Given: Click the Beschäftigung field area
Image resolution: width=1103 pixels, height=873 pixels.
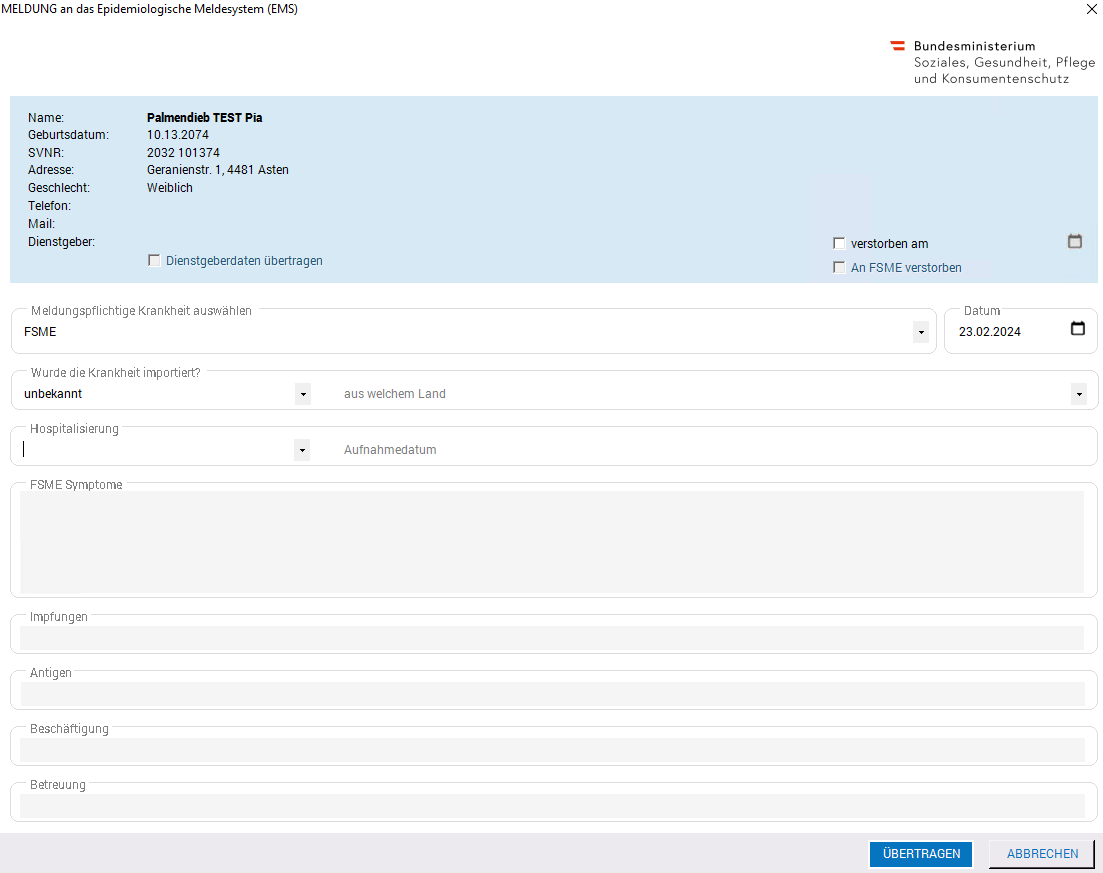Looking at the screenshot, I should 552,750.
